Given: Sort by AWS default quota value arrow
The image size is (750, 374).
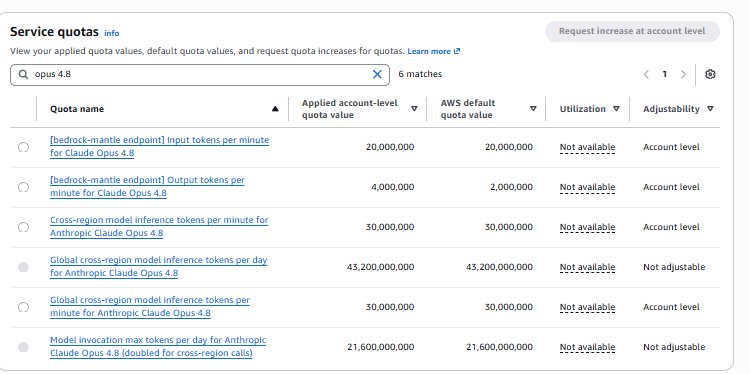Looking at the screenshot, I should pos(533,109).
